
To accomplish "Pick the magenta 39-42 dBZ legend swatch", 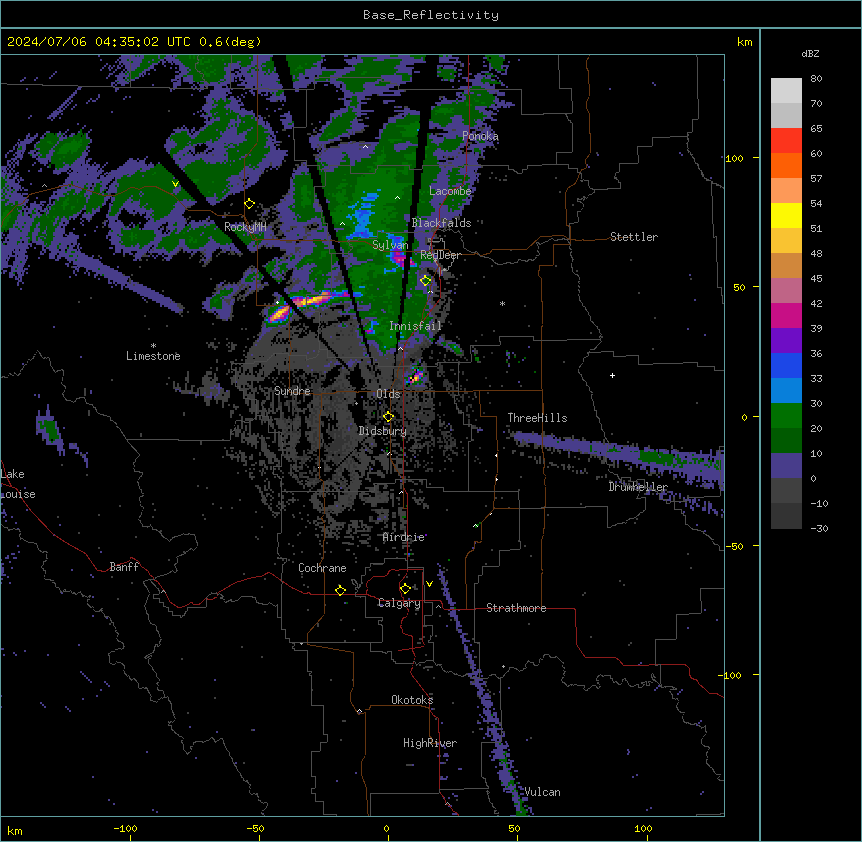I will click(x=786, y=315).
